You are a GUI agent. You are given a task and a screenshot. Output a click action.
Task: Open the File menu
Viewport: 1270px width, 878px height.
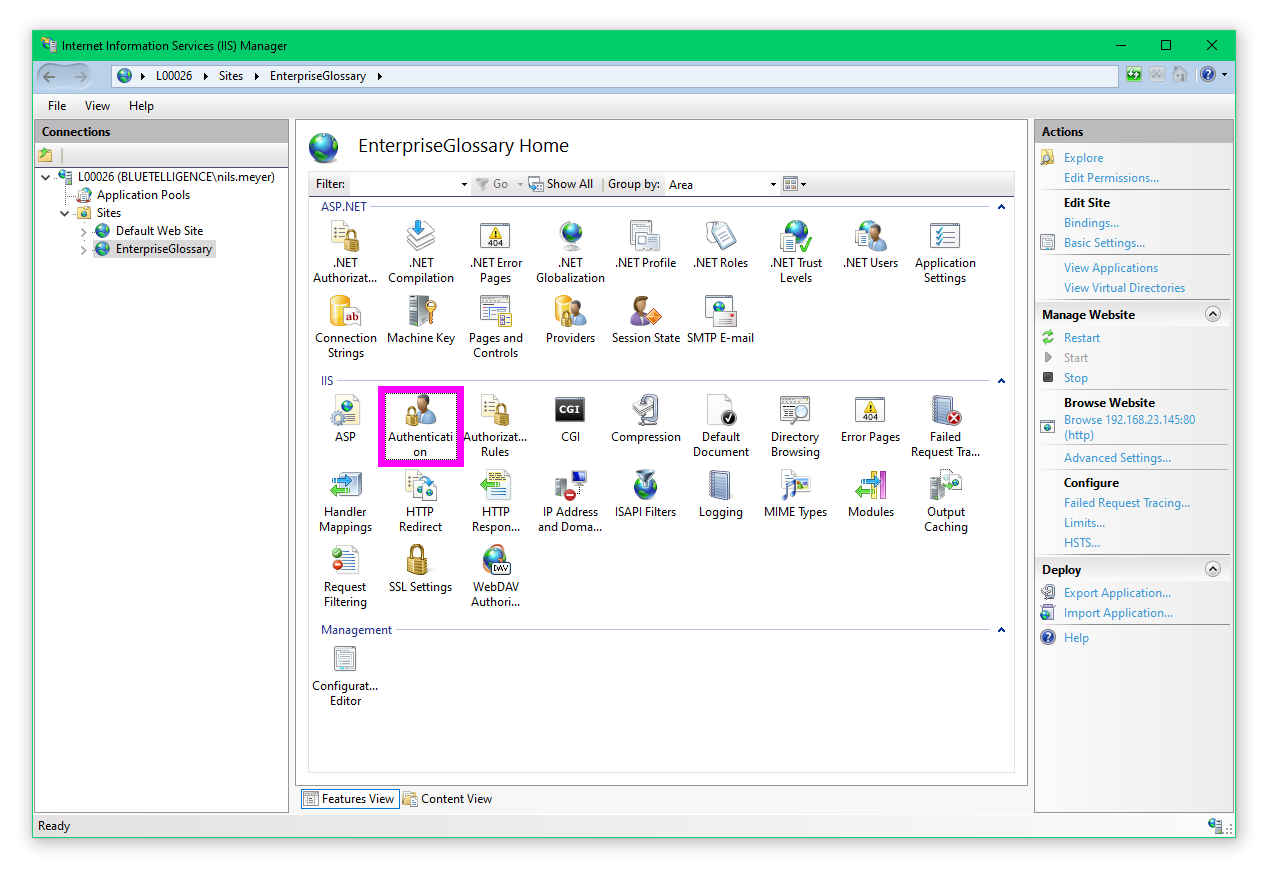coord(57,106)
